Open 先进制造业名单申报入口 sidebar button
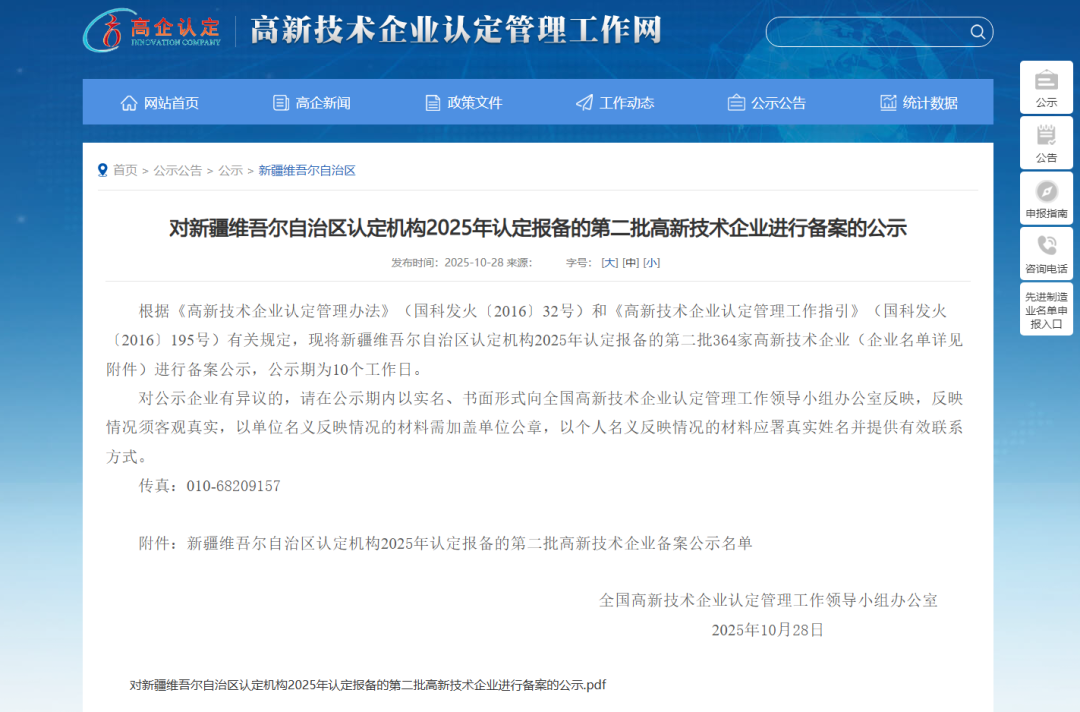The height and width of the screenshot is (712, 1080). click(1046, 310)
